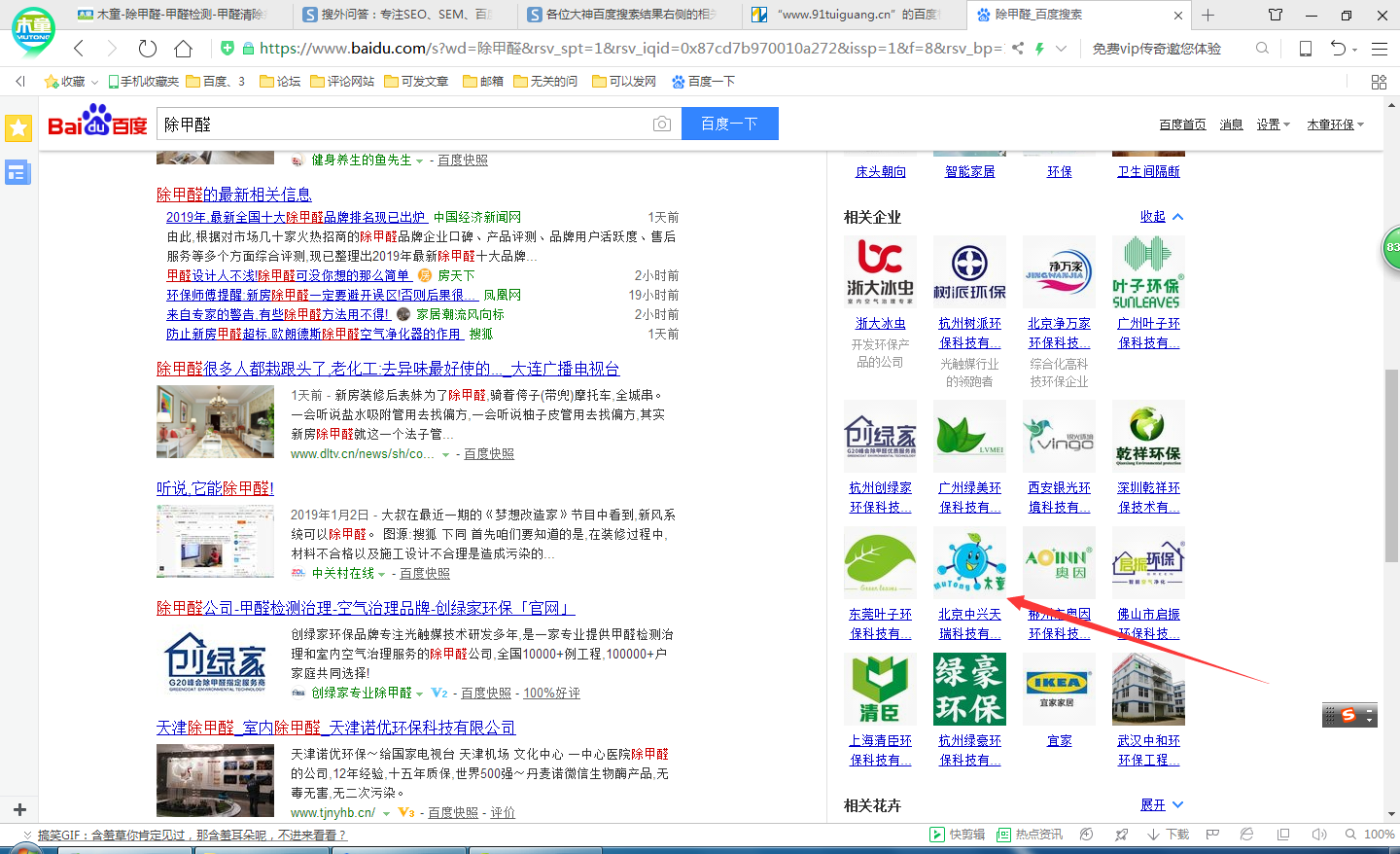The width and height of the screenshot is (1400, 854).
Task: Click the 绿豪环保 company logo
Action: coord(969,689)
